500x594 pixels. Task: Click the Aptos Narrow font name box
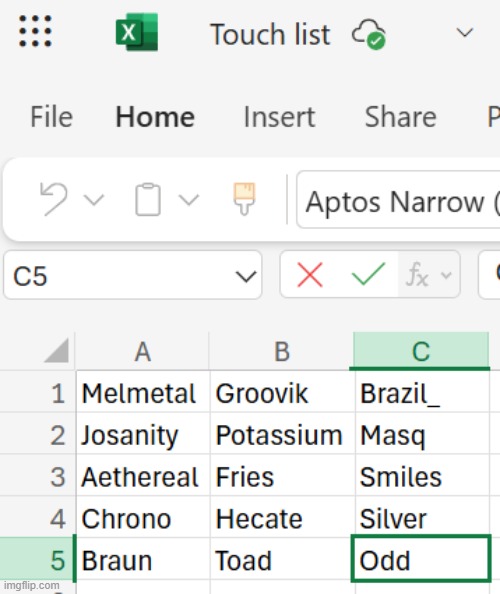point(398,200)
